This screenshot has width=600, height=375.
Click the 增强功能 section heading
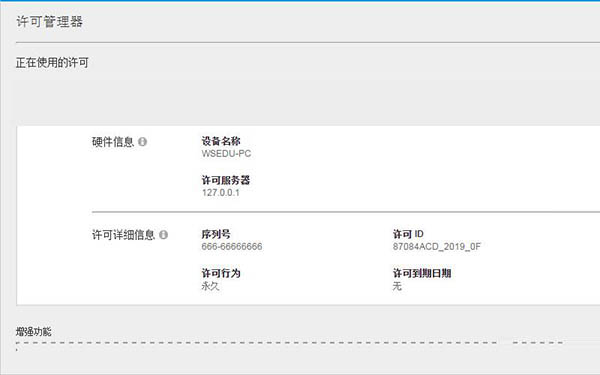(x=34, y=331)
